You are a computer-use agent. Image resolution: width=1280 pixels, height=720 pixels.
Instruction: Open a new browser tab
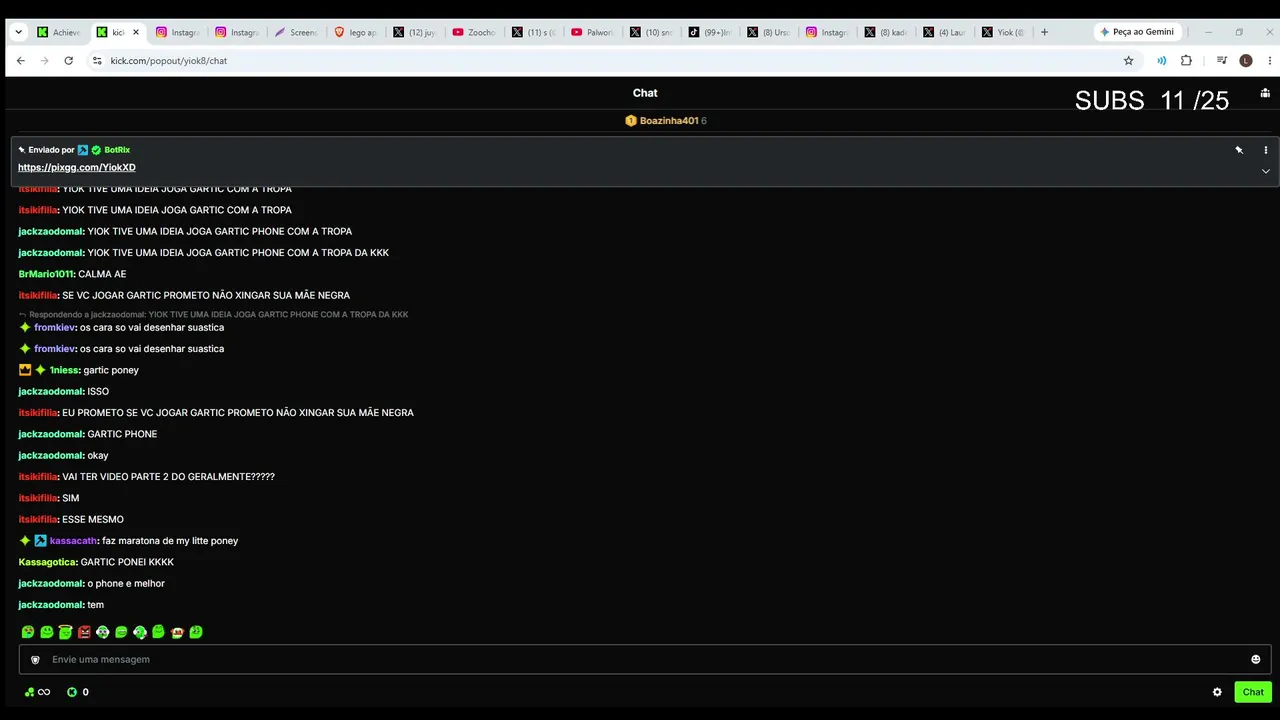1045,32
